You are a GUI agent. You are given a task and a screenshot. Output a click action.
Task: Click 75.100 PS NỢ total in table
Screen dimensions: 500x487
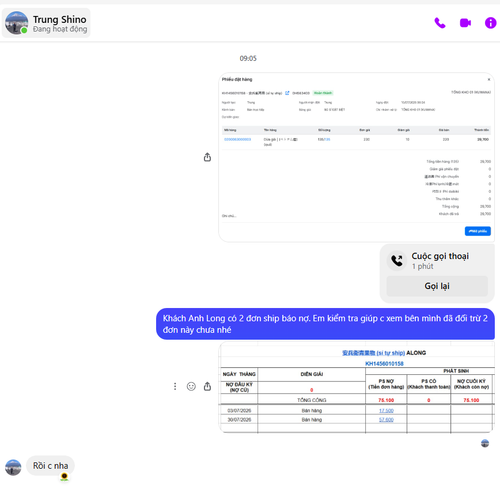pyautogui.click(x=386, y=400)
